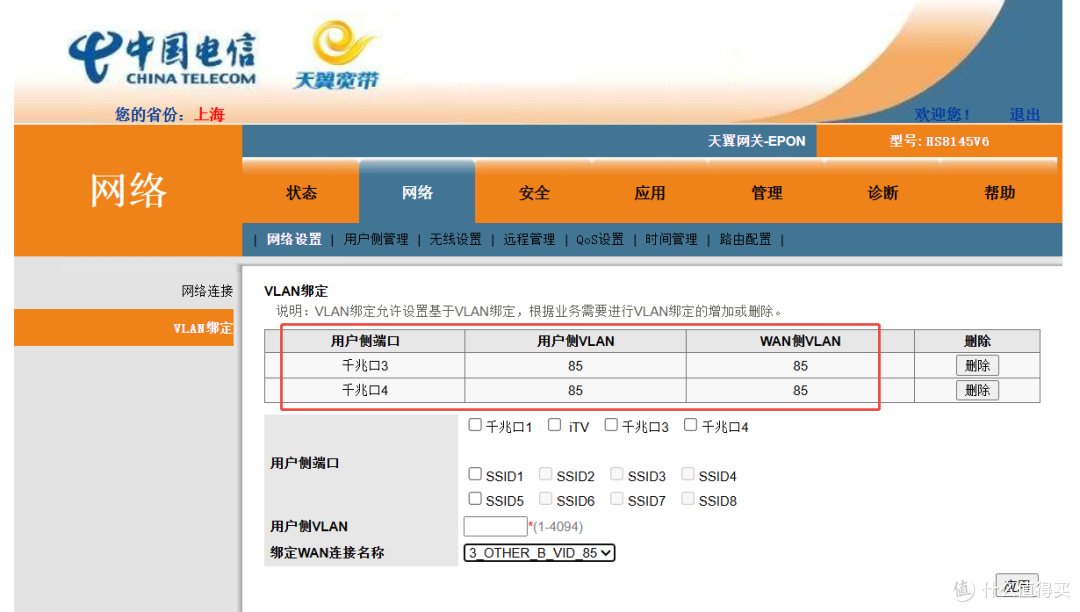The height and width of the screenshot is (612, 1080).
Task: Focus the 用户侧VLAN input field
Action: [x=495, y=527]
